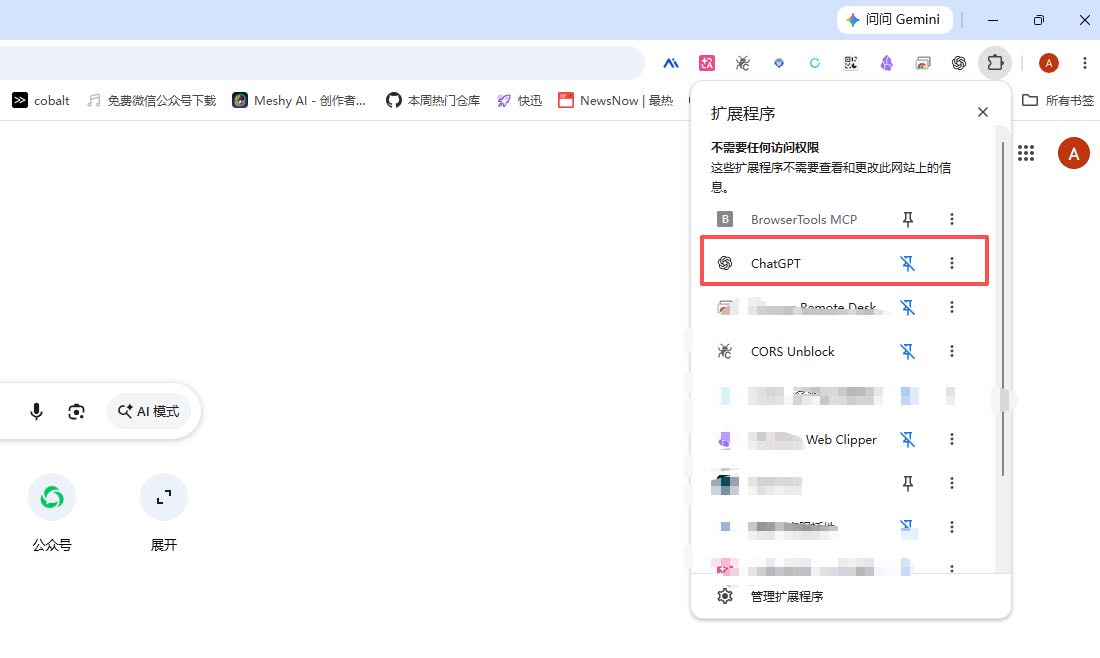Open the 免费微信公众号下载 bookmark

tap(152, 100)
